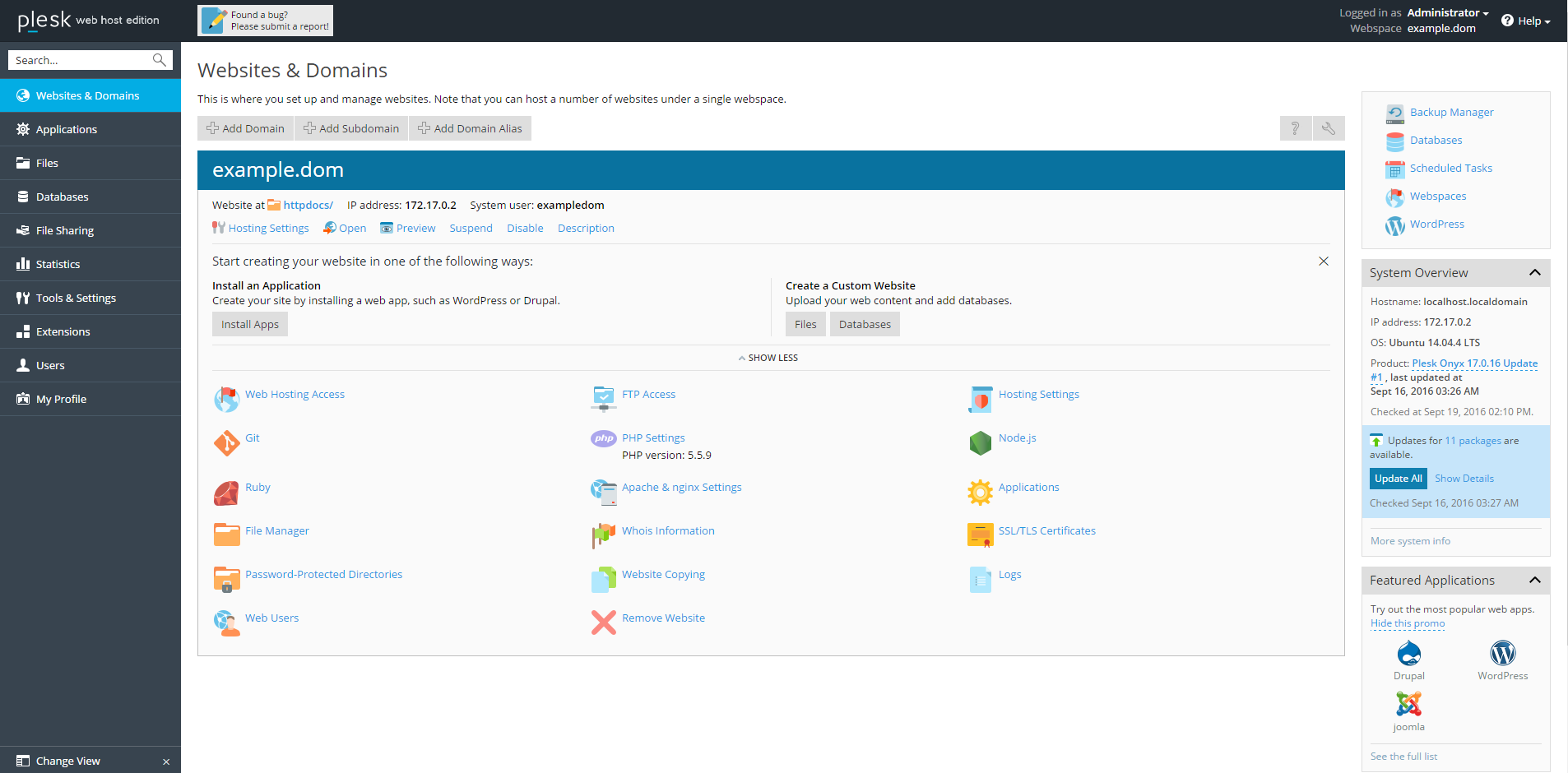Image resolution: width=1568 pixels, height=773 pixels.
Task: Click SHOW LESS to collapse tools
Action: click(768, 359)
